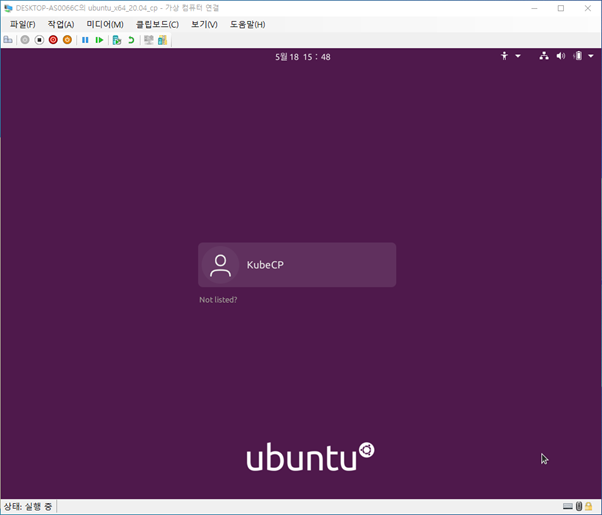Open the 도움말(H) menu
The image size is (602, 515).
click(247, 25)
